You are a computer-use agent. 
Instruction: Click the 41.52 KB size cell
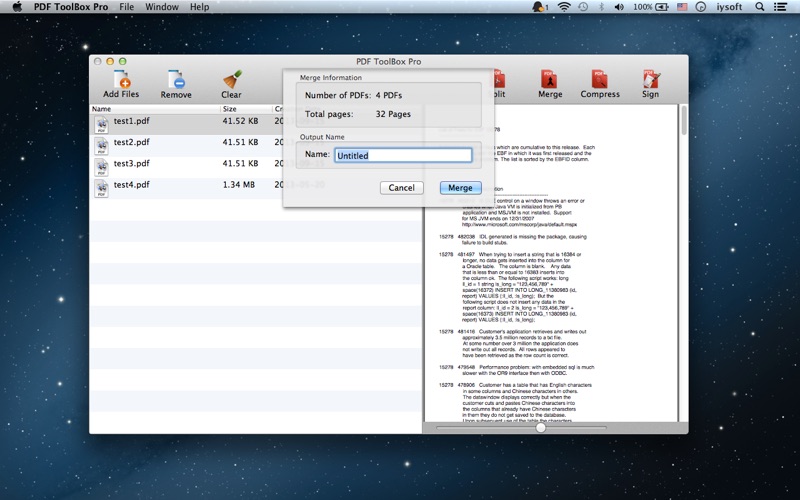[240, 121]
